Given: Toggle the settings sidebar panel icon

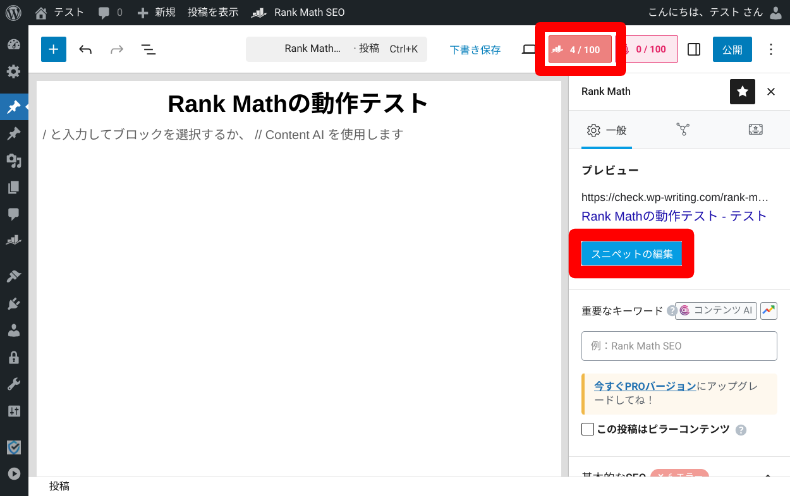Looking at the screenshot, I should [x=694, y=49].
